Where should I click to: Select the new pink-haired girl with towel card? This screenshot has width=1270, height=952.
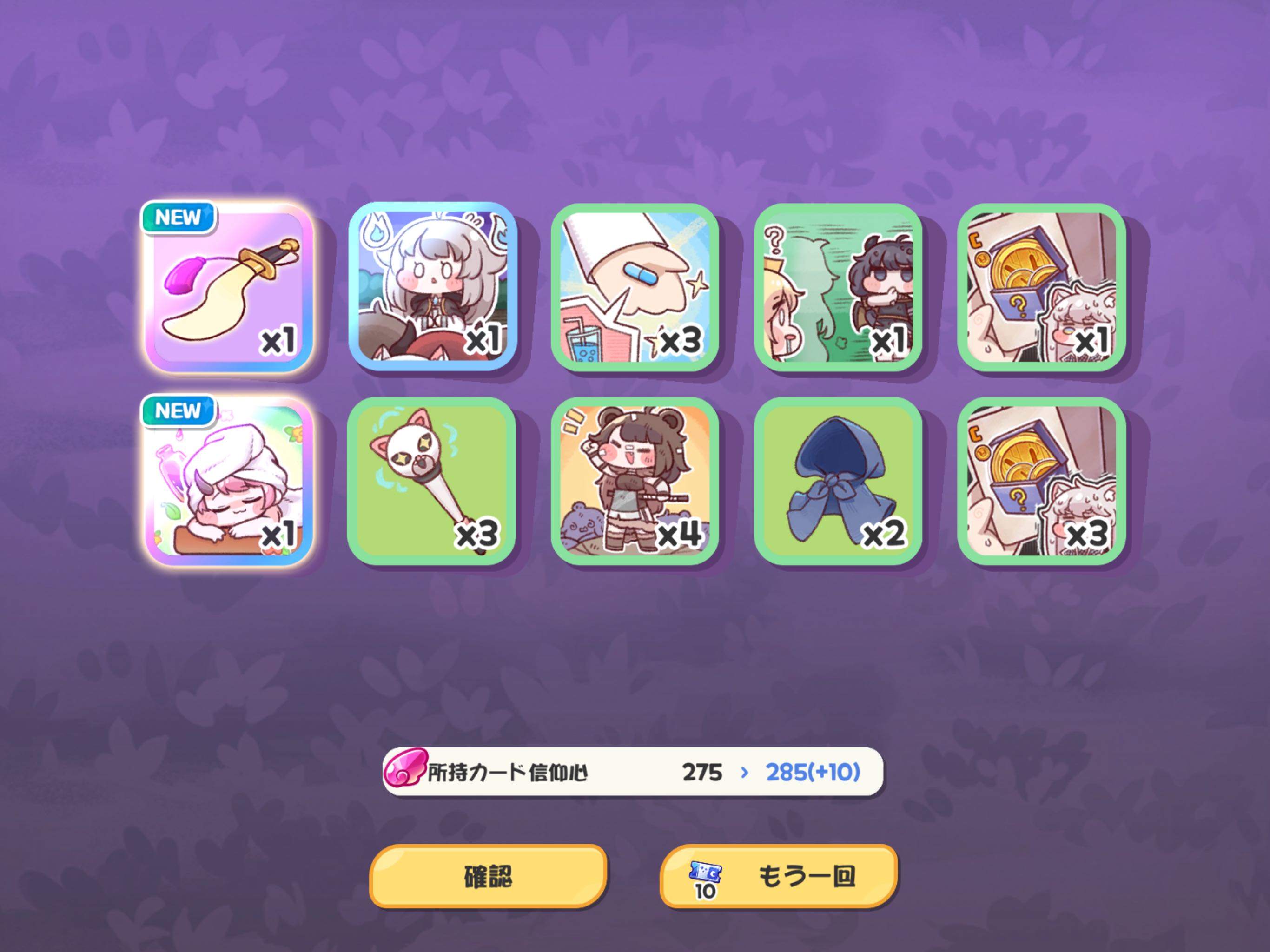(x=229, y=481)
